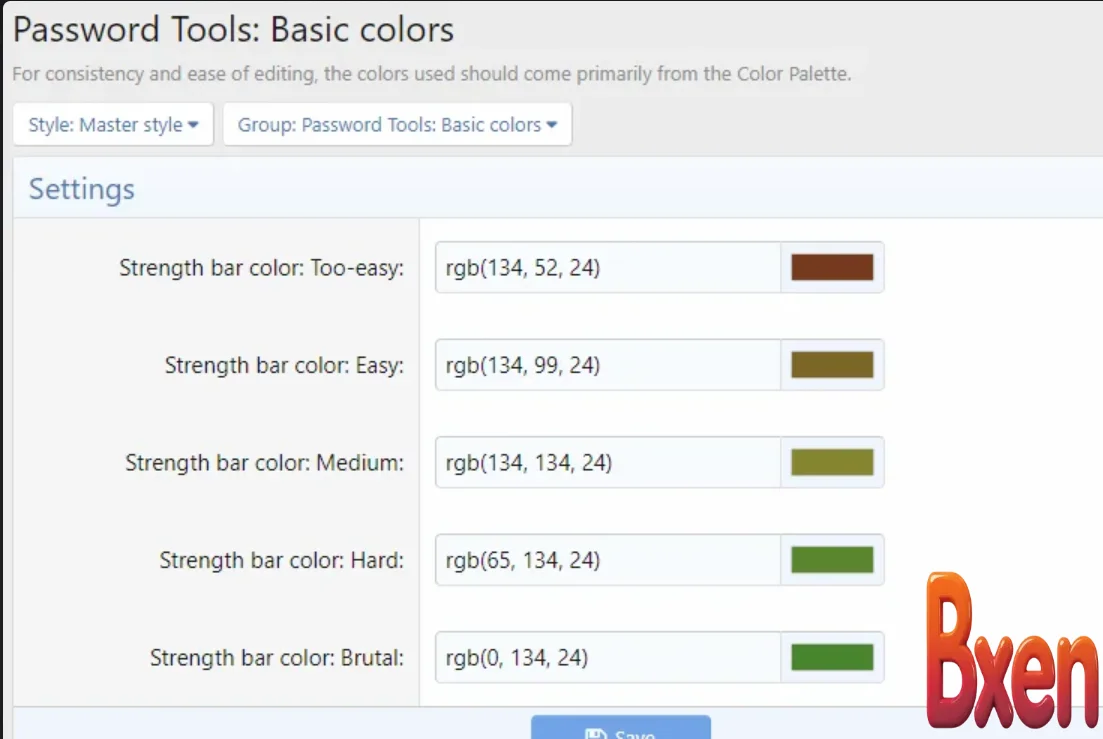This screenshot has width=1103, height=739.
Task: Focus the Easy rgb(134, 99, 24) field
Action: coord(607,365)
